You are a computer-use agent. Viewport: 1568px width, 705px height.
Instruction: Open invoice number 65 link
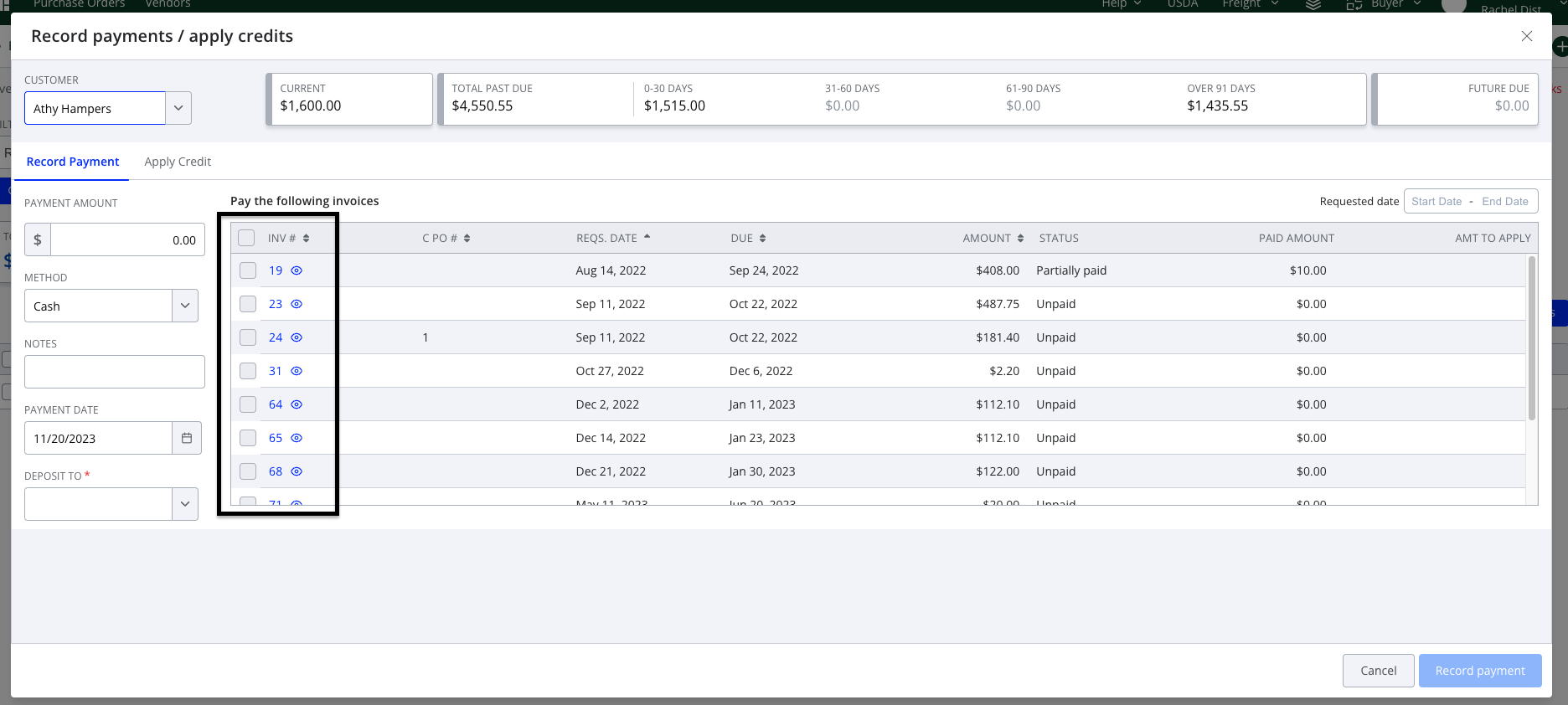pyautogui.click(x=276, y=438)
